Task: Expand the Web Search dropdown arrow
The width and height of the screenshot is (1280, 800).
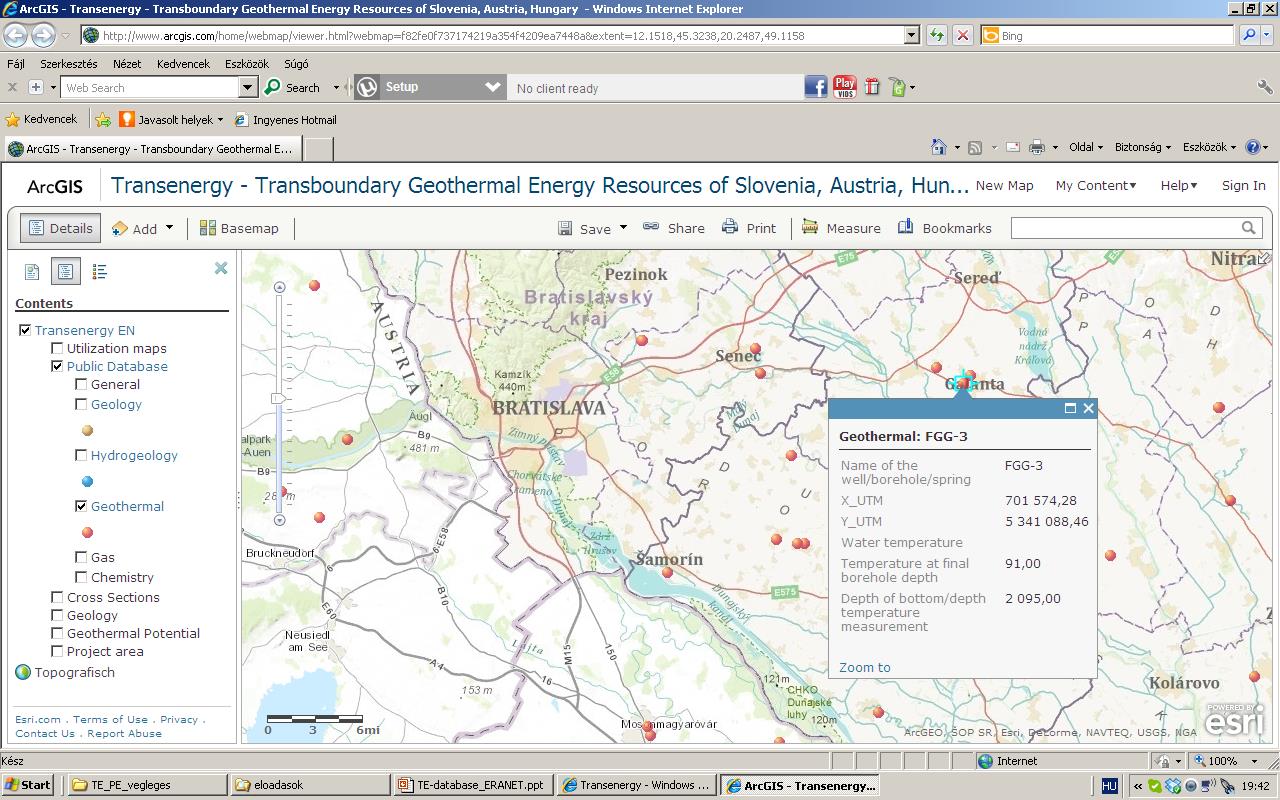Action: tap(248, 87)
